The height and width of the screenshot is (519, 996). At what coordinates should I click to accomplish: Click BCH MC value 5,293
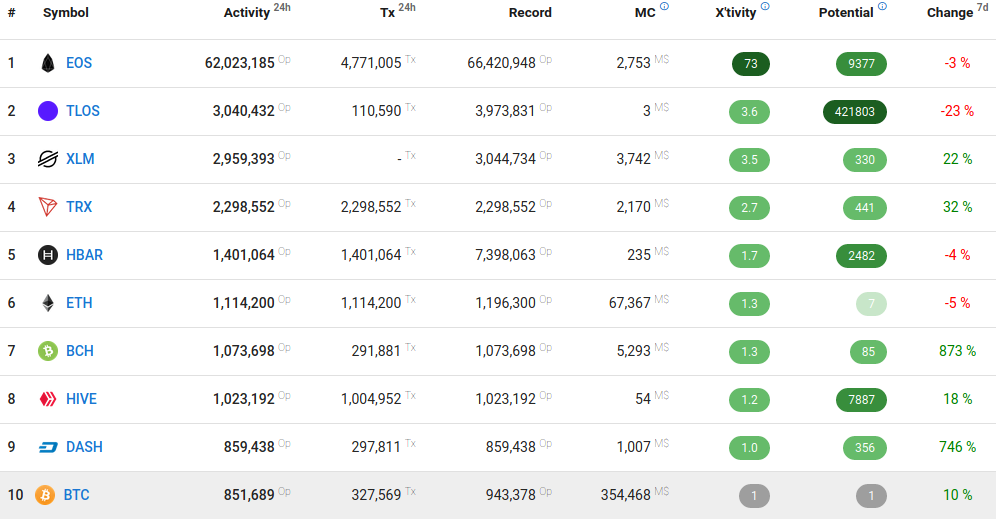(x=633, y=351)
